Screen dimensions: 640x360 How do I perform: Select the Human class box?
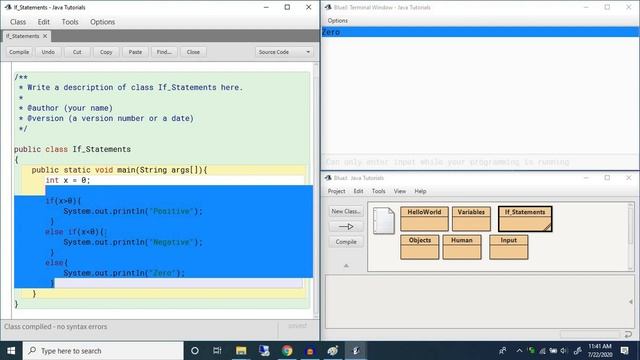pos(462,247)
